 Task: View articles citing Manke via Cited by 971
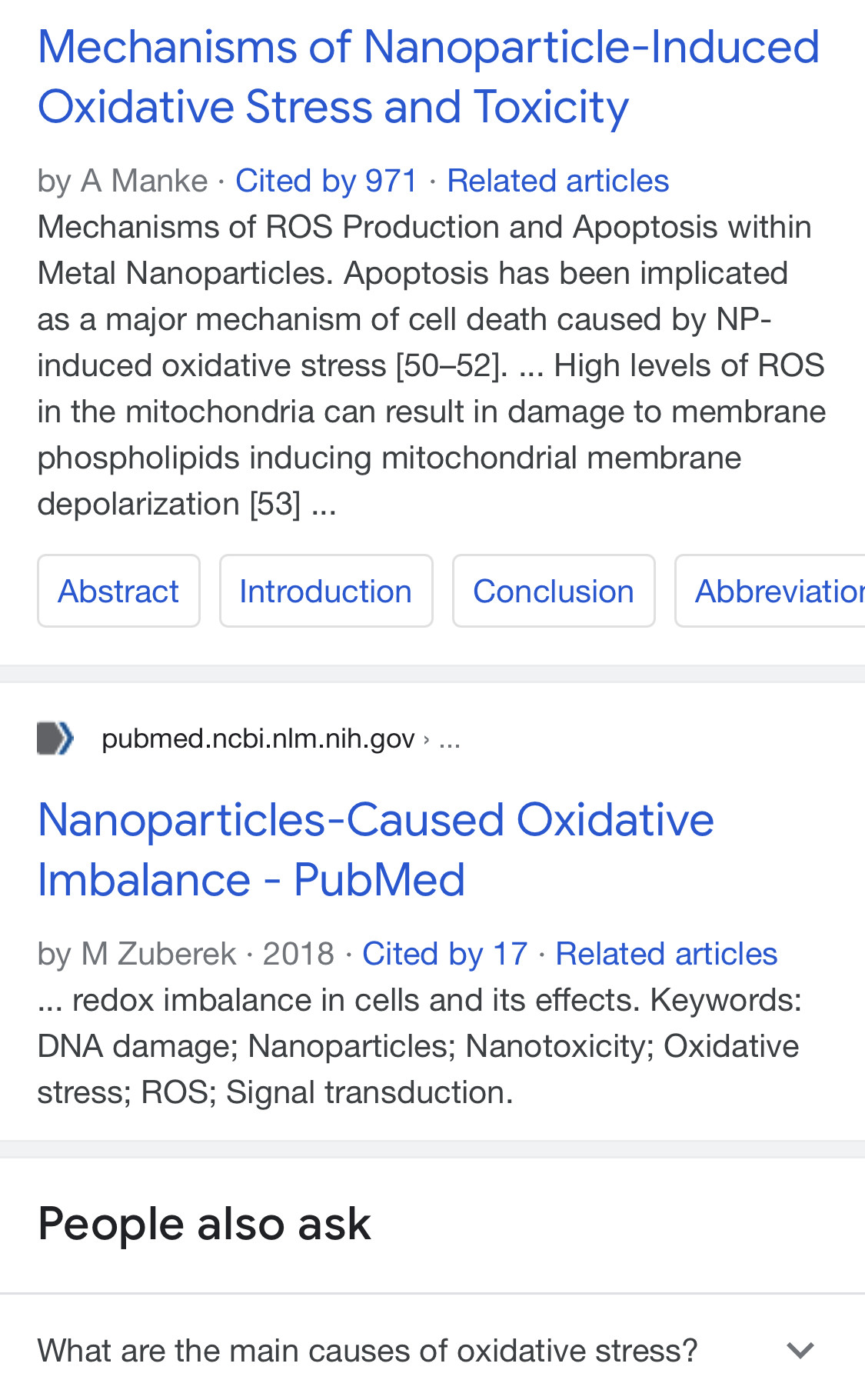(326, 182)
